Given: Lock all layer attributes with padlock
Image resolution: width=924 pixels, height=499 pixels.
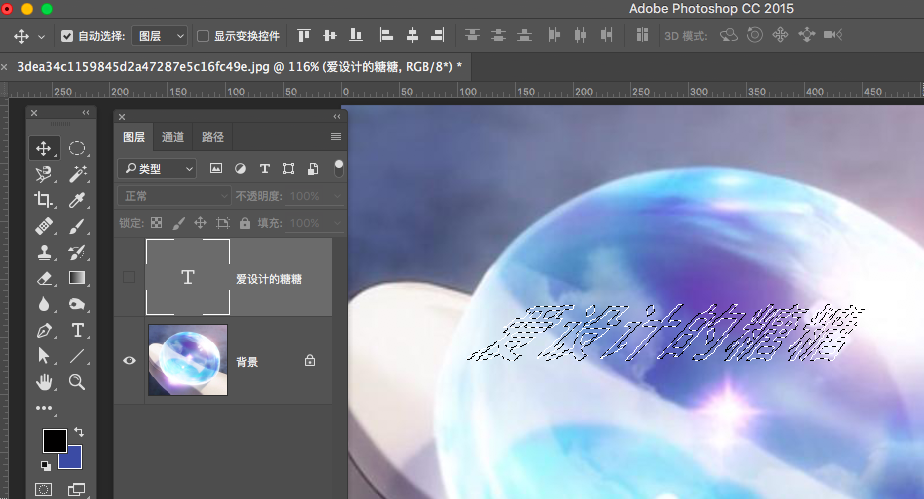Looking at the screenshot, I should point(245,223).
